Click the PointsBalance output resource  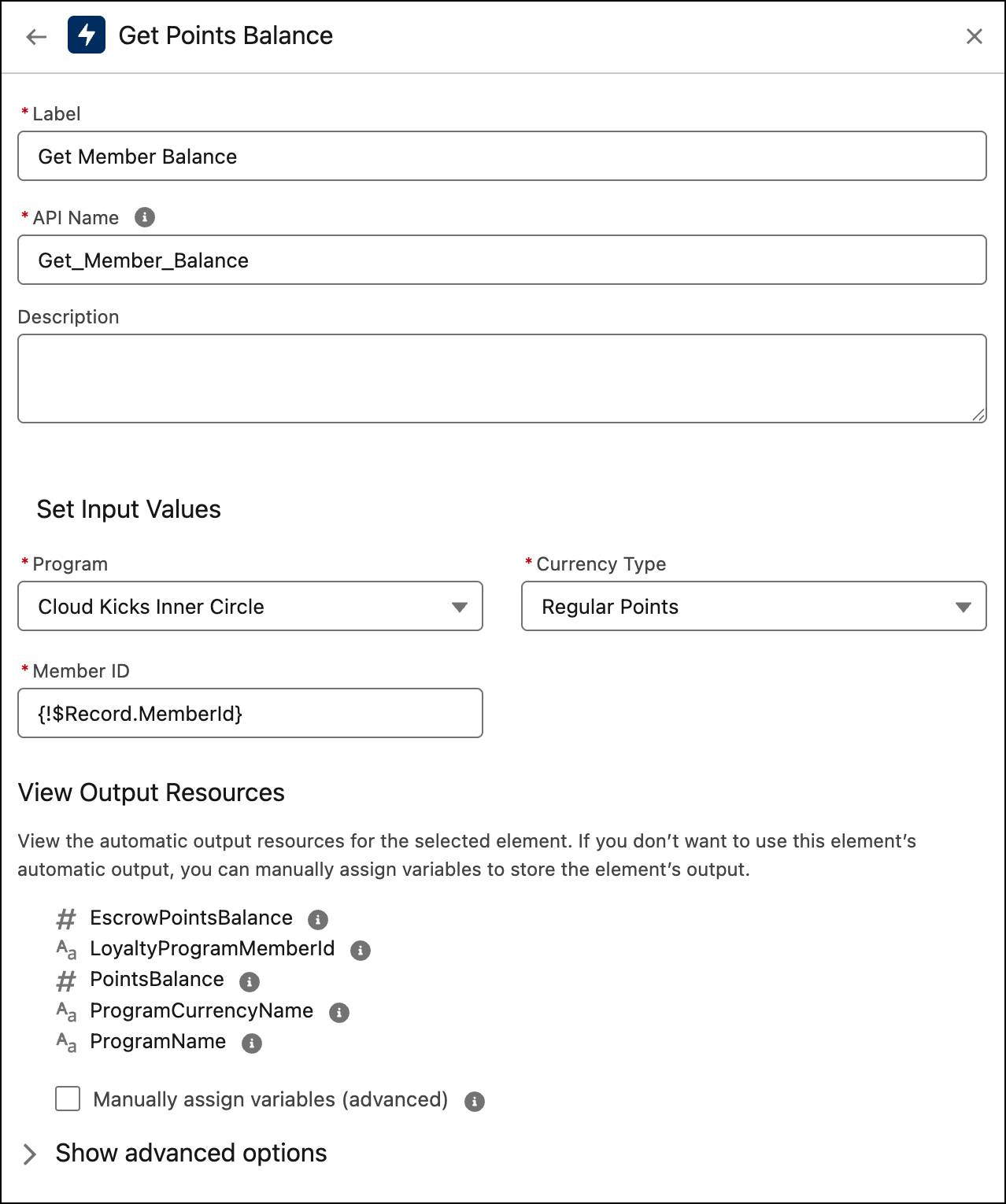(x=157, y=980)
